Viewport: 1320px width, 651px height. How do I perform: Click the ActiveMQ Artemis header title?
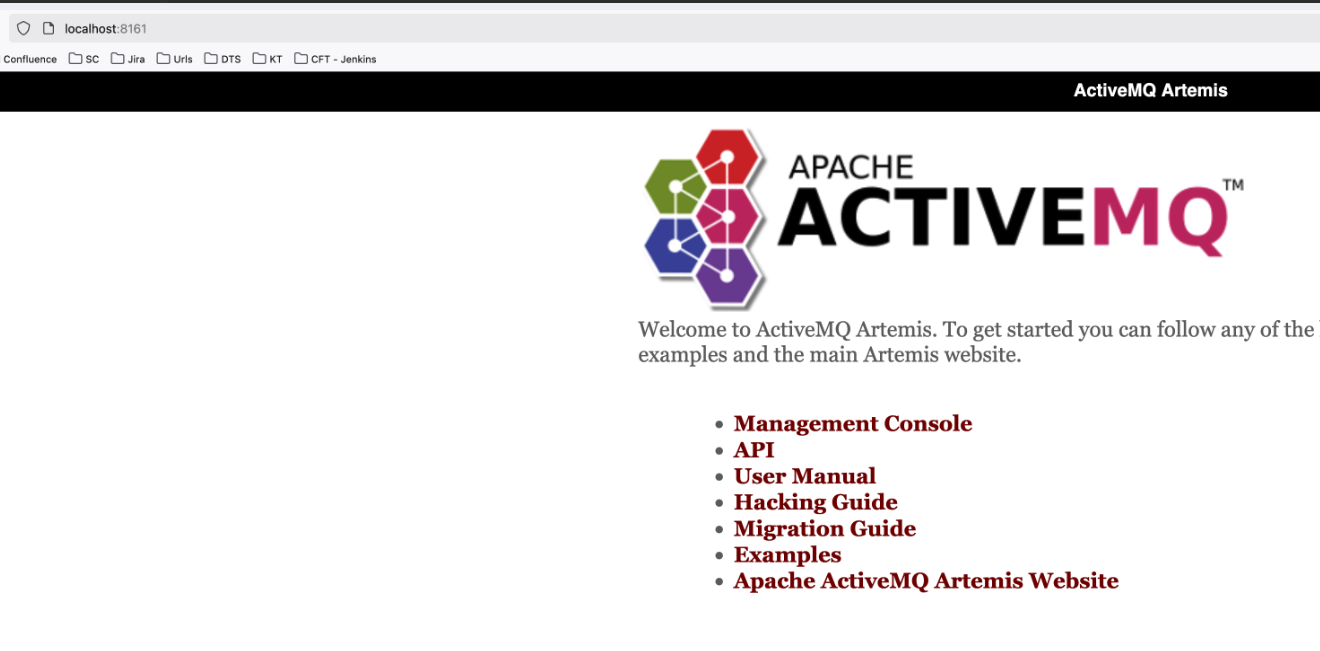coord(1150,91)
